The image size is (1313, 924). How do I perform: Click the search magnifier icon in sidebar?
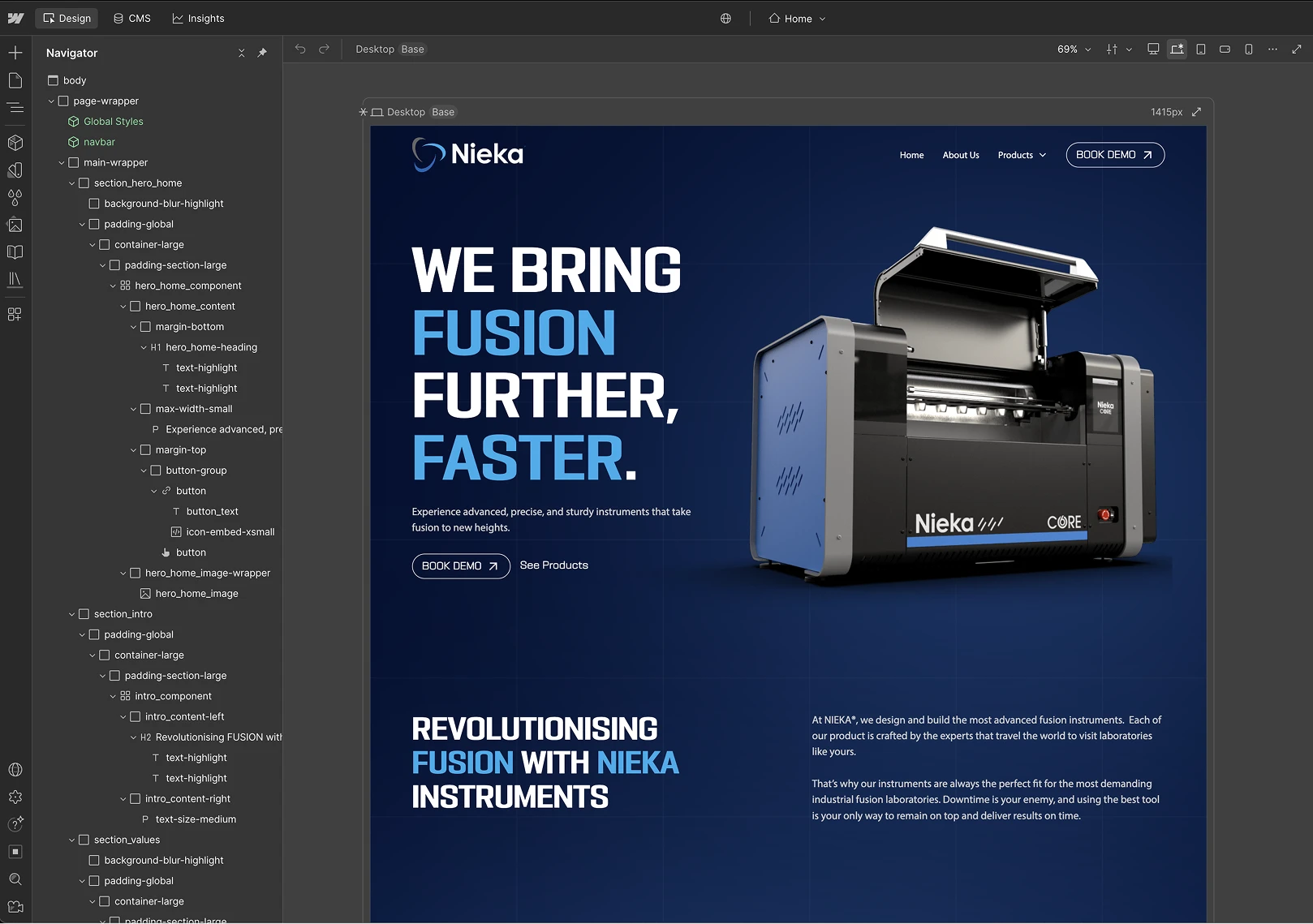coord(15,879)
